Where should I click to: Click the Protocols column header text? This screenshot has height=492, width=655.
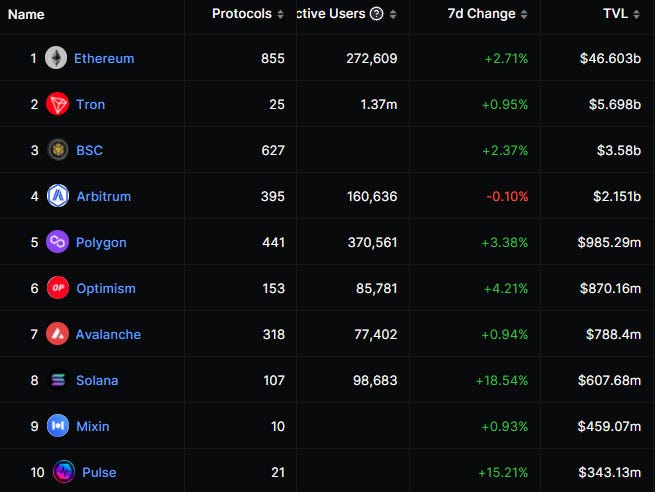coord(242,13)
